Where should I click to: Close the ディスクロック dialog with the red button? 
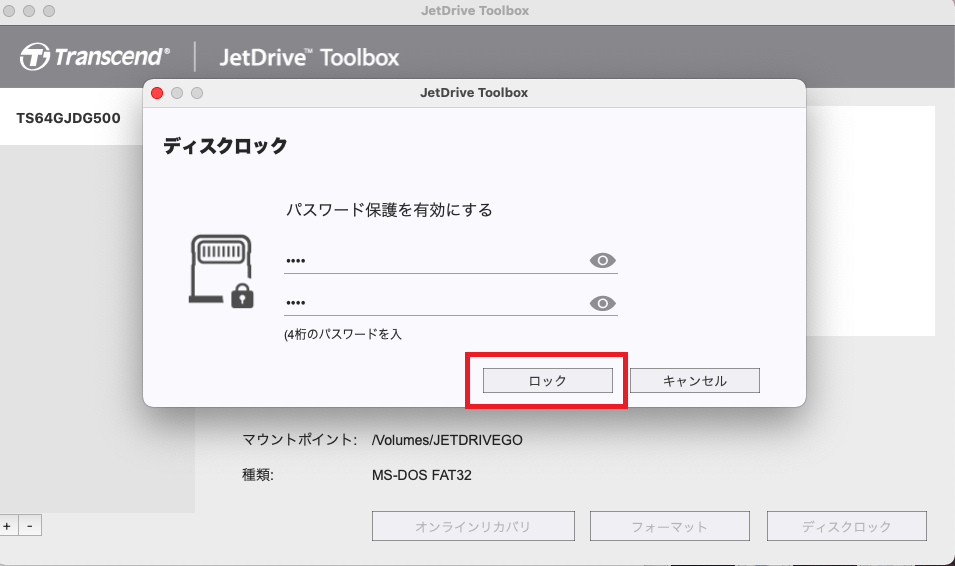click(x=157, y=93)
